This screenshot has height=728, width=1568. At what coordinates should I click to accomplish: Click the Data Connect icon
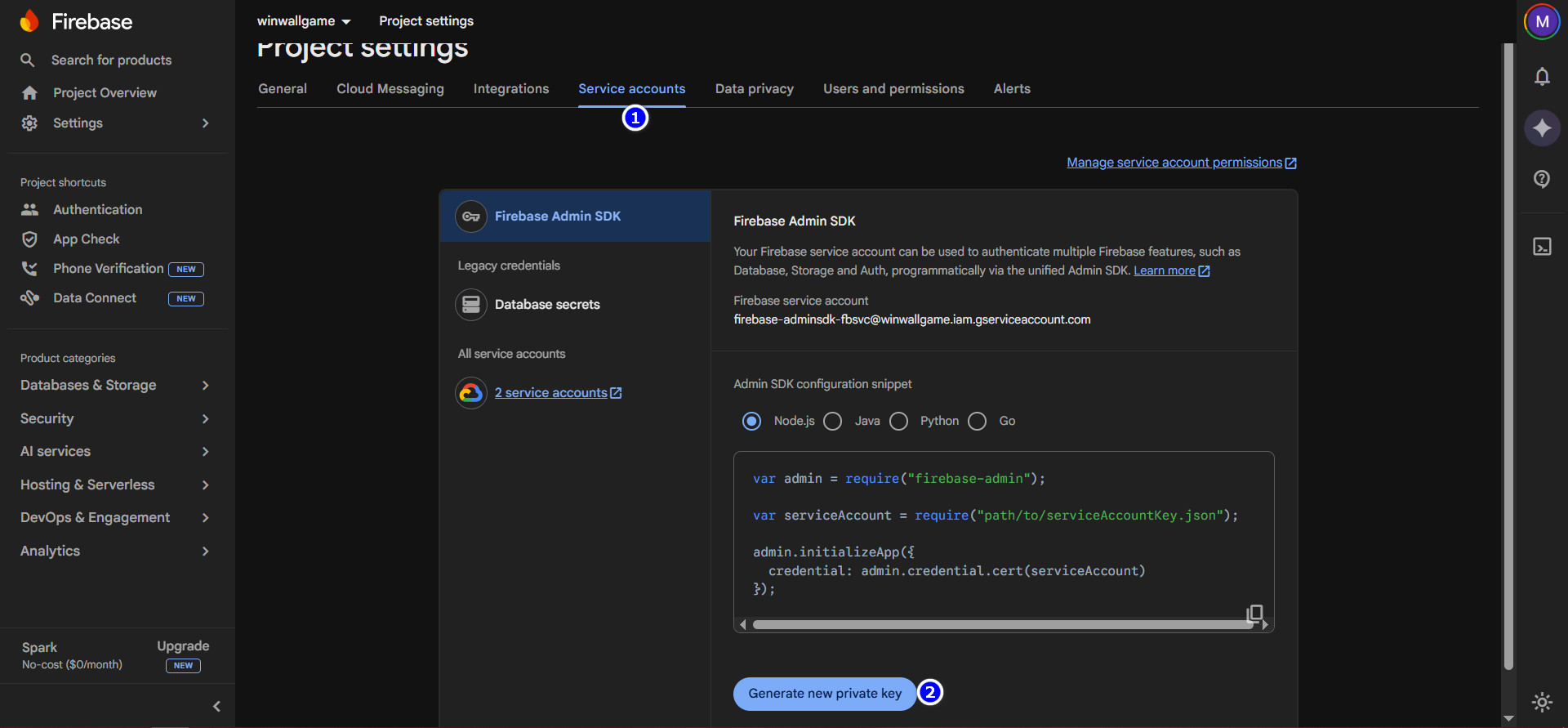click(30, 297)
